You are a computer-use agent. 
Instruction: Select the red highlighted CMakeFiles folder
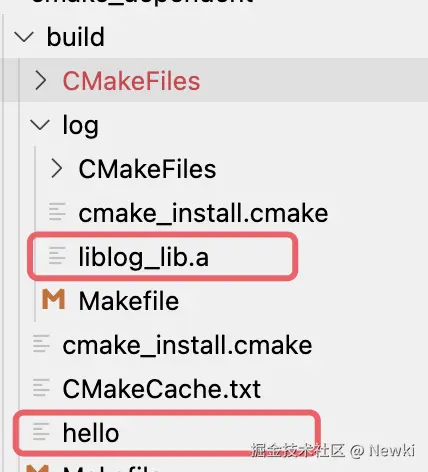point(131,81)
